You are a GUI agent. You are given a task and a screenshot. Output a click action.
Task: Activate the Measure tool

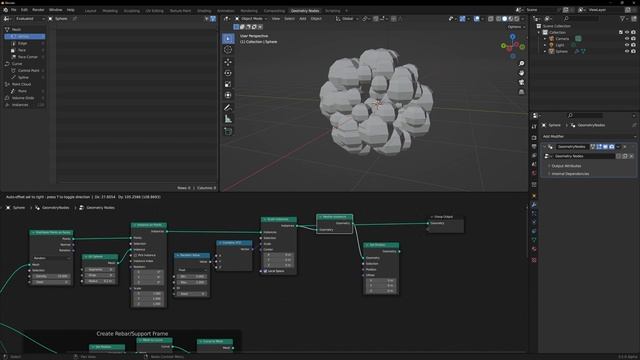[228, 119]
